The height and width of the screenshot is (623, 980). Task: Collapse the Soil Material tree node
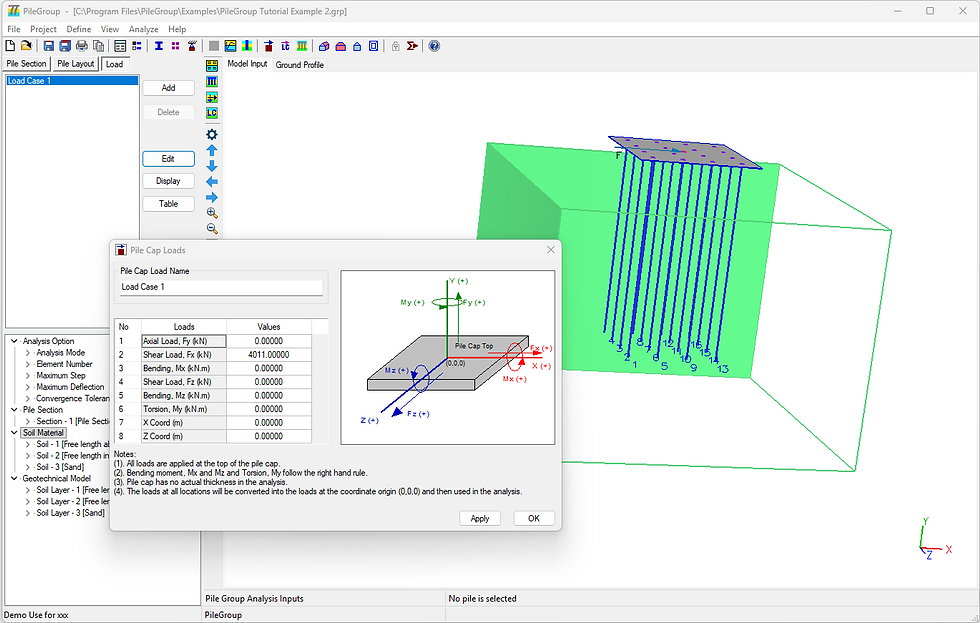[14, 432]
